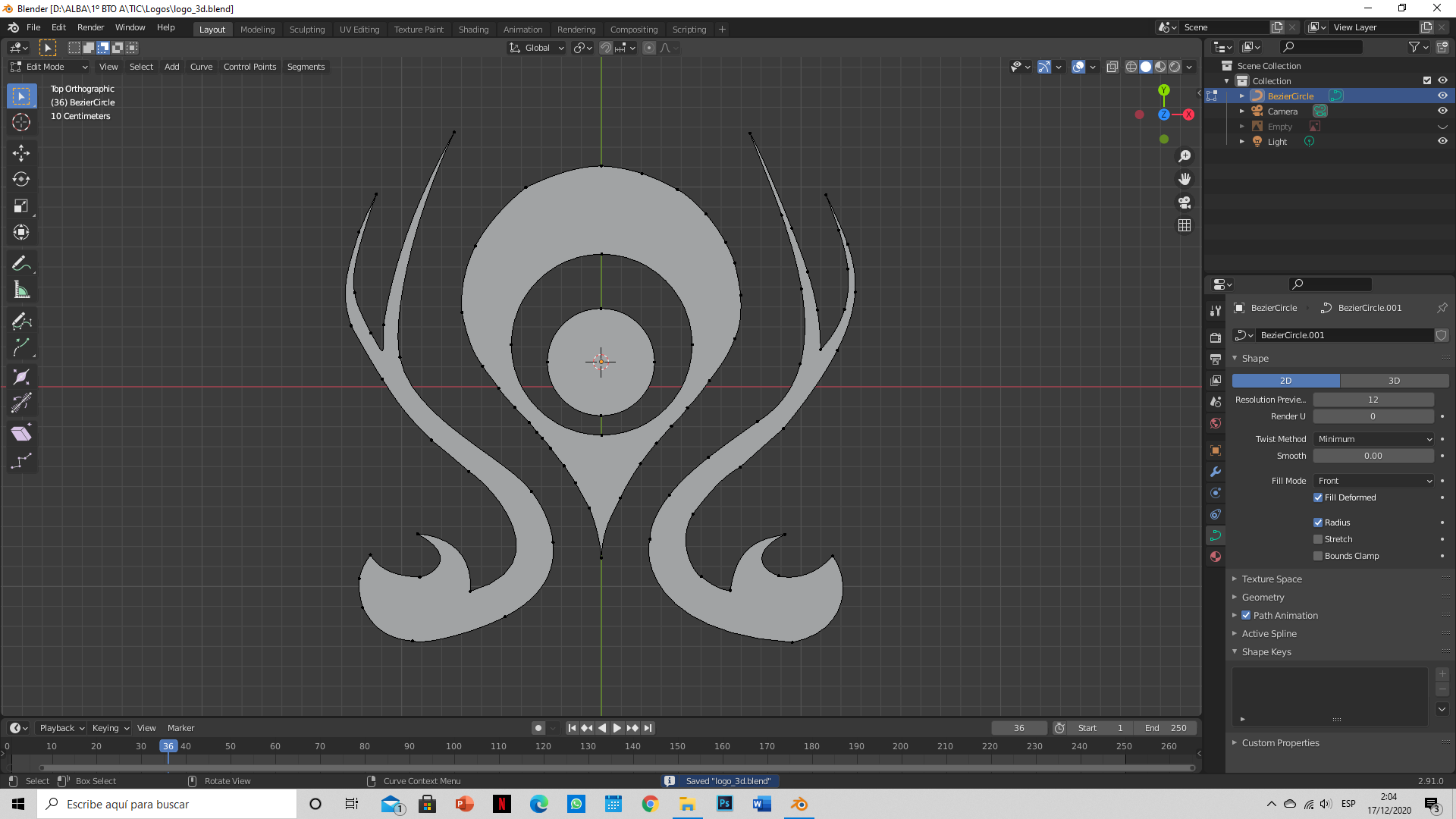Open the Fill Mode dropdown
The height and width of the screenshot is (819, 1456).
click(1373, 481)
